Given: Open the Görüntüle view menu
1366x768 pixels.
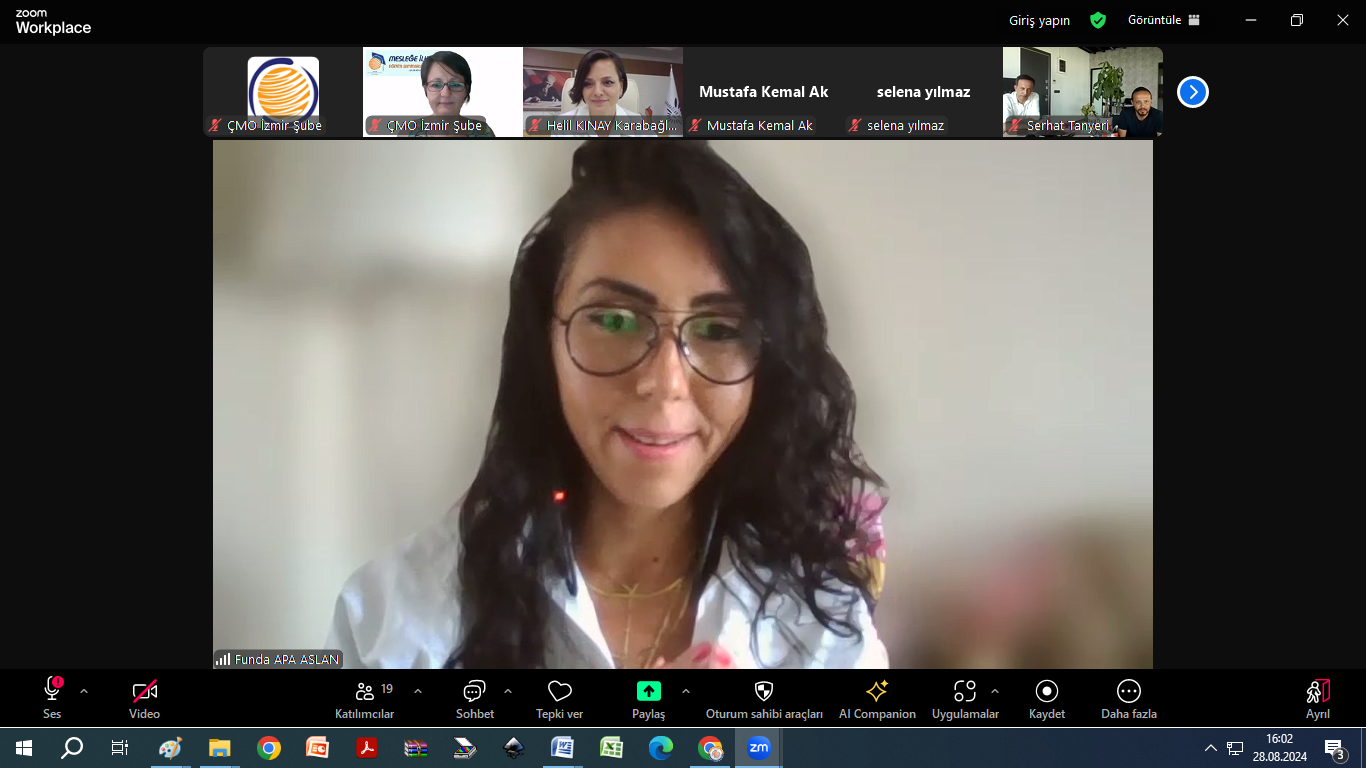Looking at the screenshot, I should 1164,20.
